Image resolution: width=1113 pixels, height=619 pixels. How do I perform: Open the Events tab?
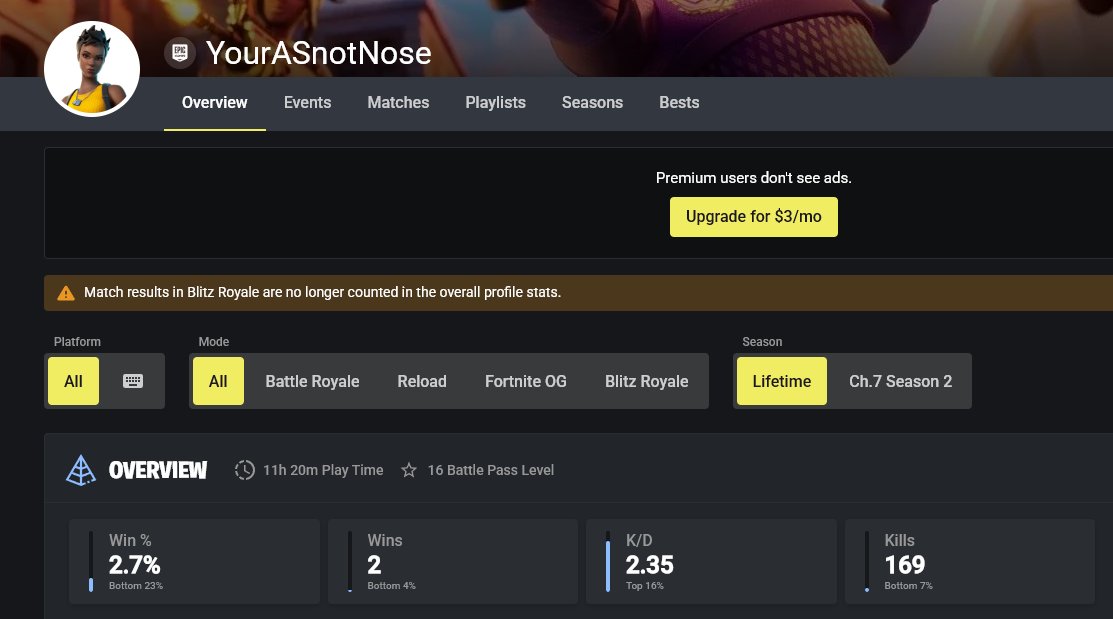(x=307, y=102)
